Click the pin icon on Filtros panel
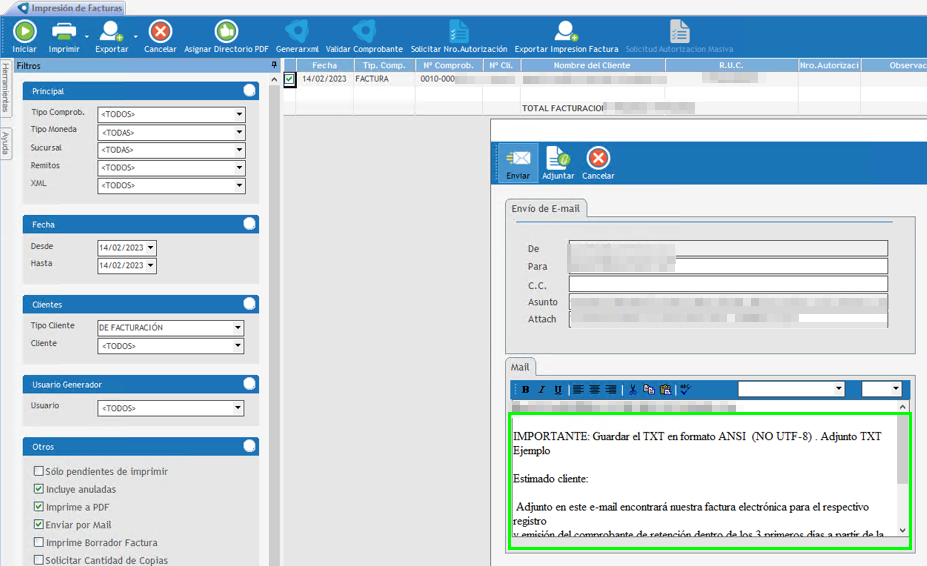Viewport: 927px width, 566px height. coord(274,65)
